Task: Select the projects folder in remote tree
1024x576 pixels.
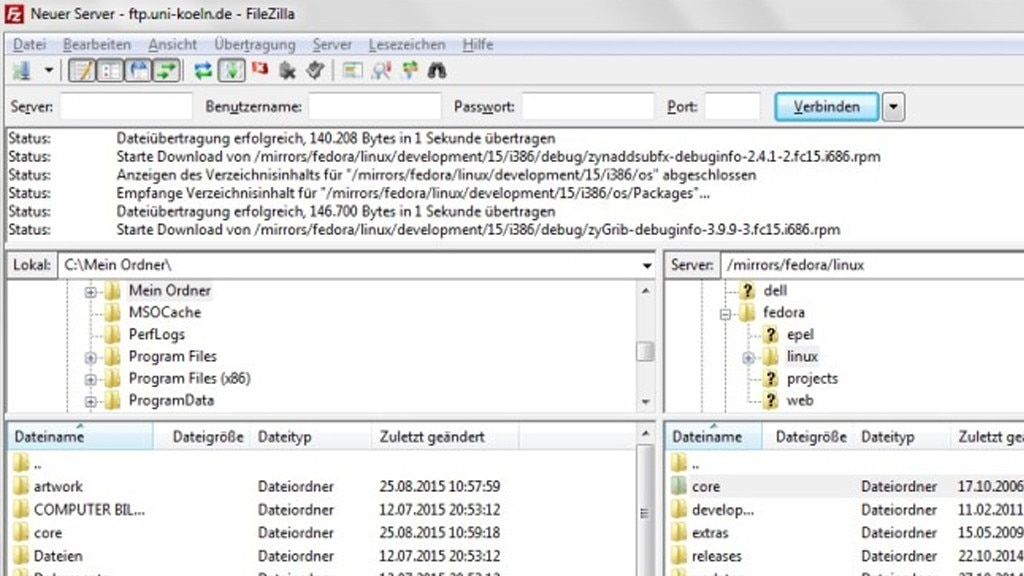Action: [812, 378]
